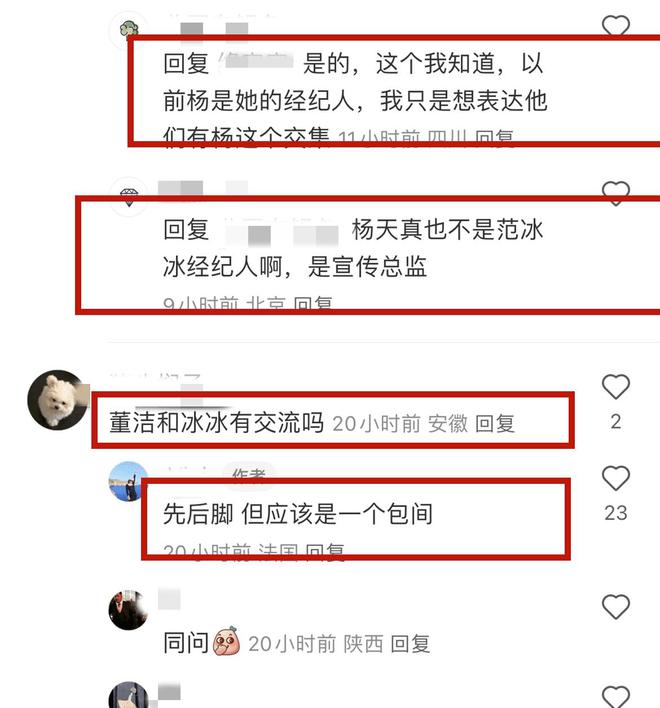Like the 杨天真 宣传总监 reply
Viewport: 660px width, 708px height.
click(616, 193)
